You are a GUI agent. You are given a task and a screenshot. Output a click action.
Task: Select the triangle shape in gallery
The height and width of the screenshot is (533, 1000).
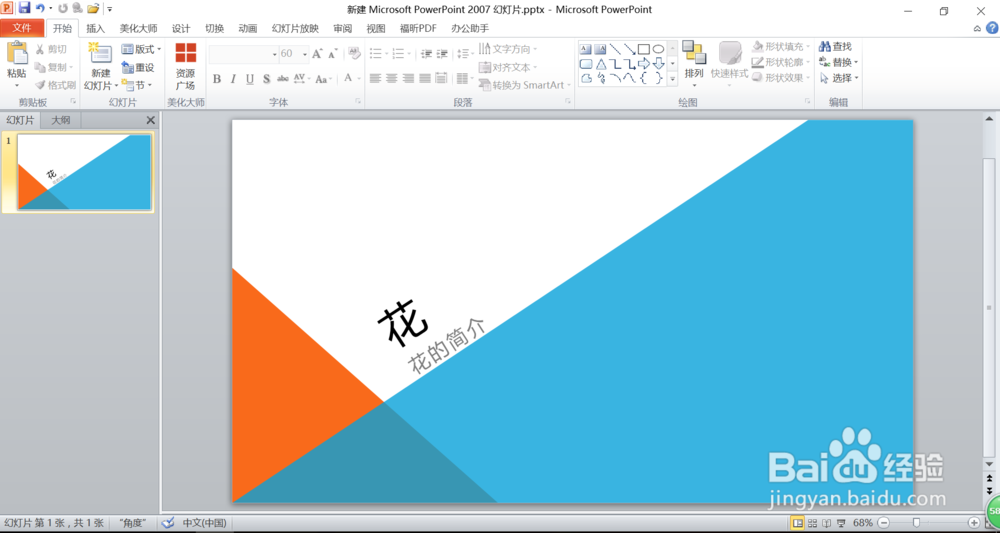(601, 64)
